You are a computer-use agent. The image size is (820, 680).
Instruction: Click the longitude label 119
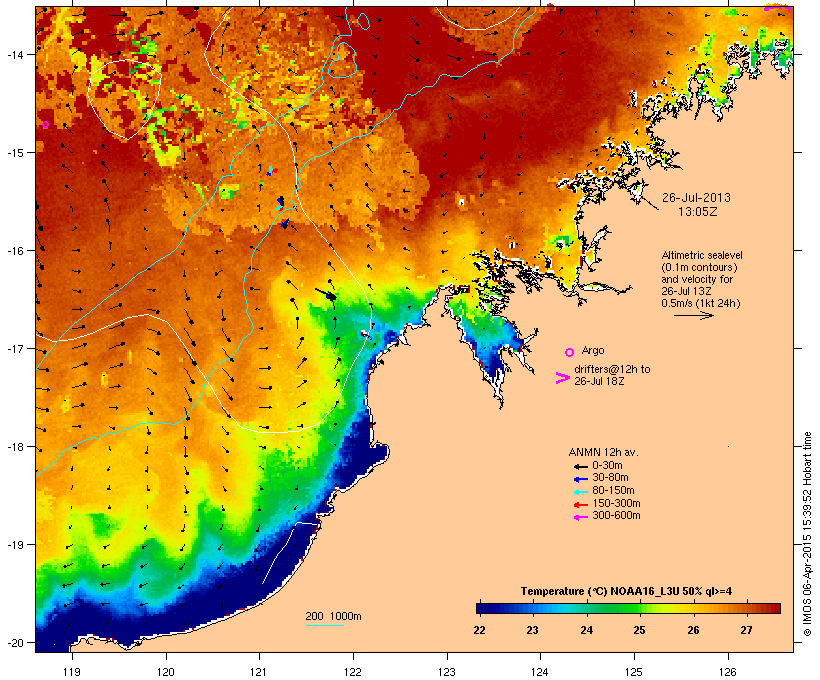[x=72, y=672]
